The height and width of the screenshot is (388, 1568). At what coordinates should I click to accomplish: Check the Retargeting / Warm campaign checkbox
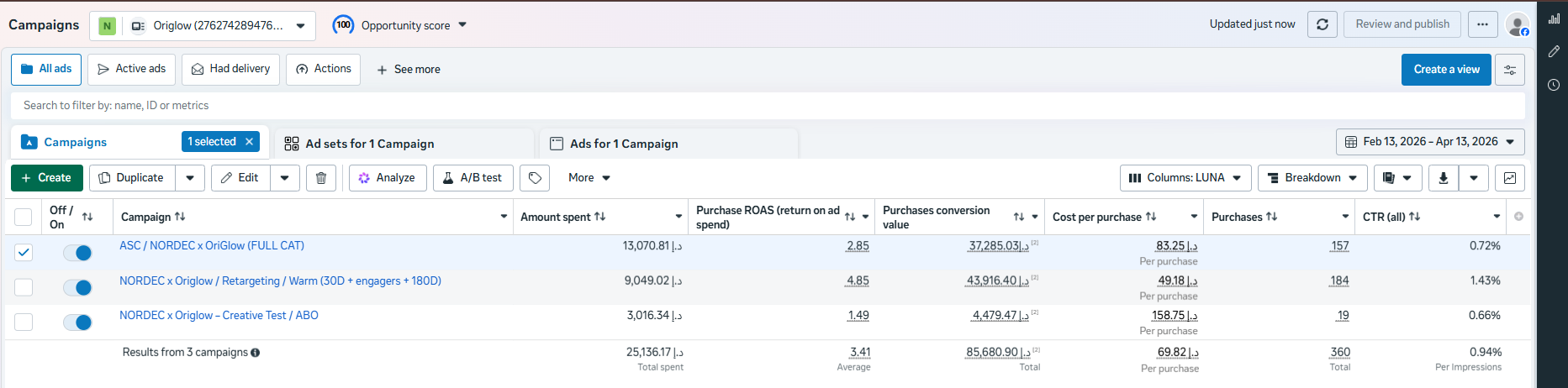tap(24, 287)
